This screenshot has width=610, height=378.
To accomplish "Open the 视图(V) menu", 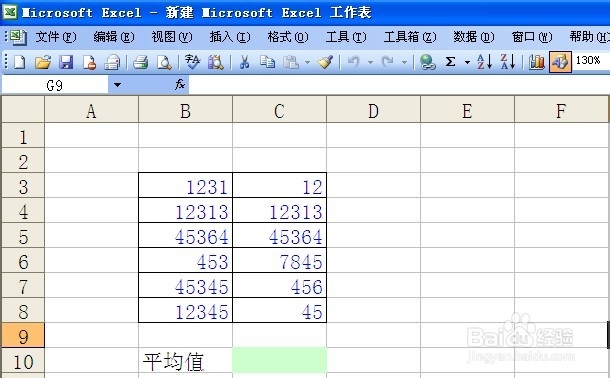I will 172,37.
